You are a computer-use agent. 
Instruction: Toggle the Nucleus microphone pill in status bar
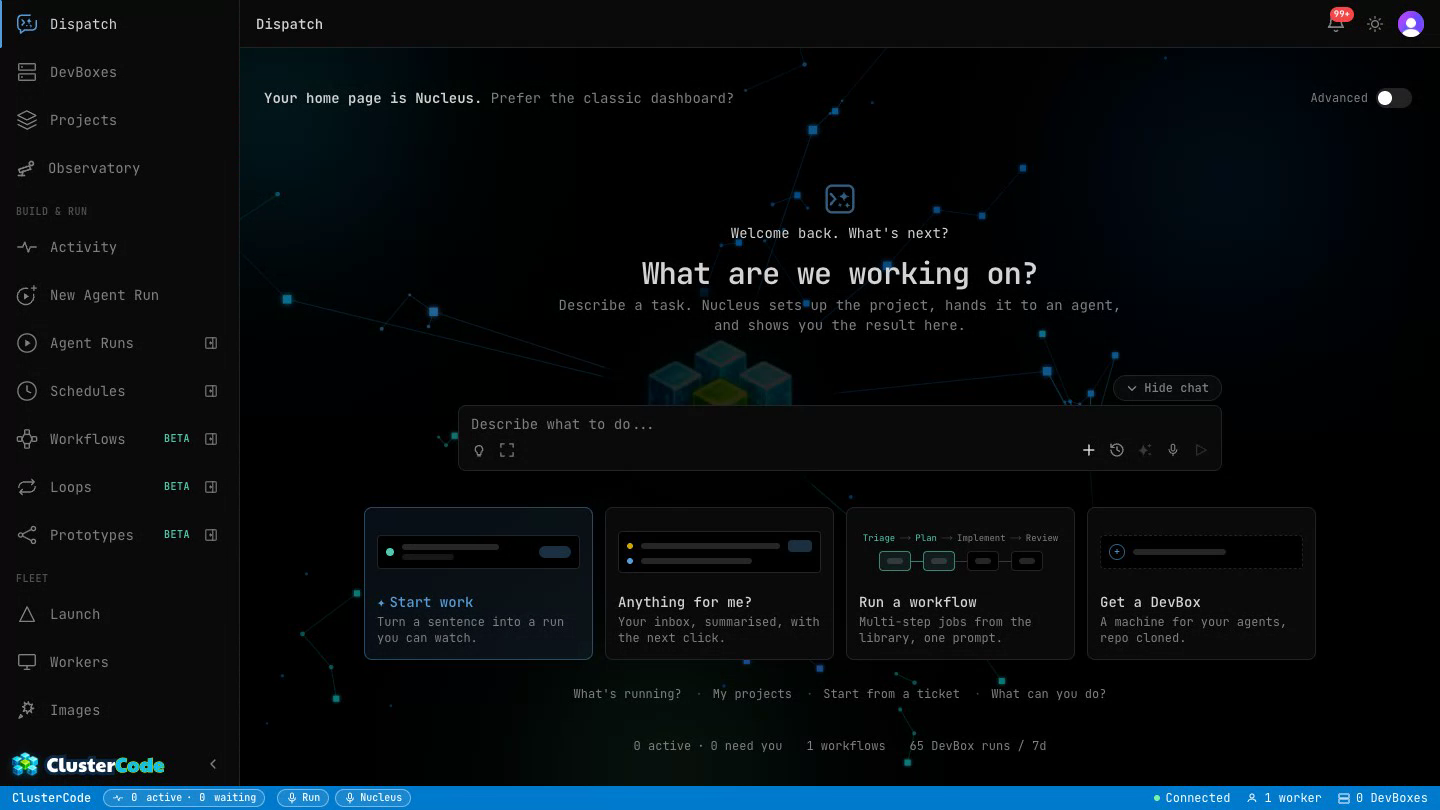pyautogui.click(x=373, y=798)
